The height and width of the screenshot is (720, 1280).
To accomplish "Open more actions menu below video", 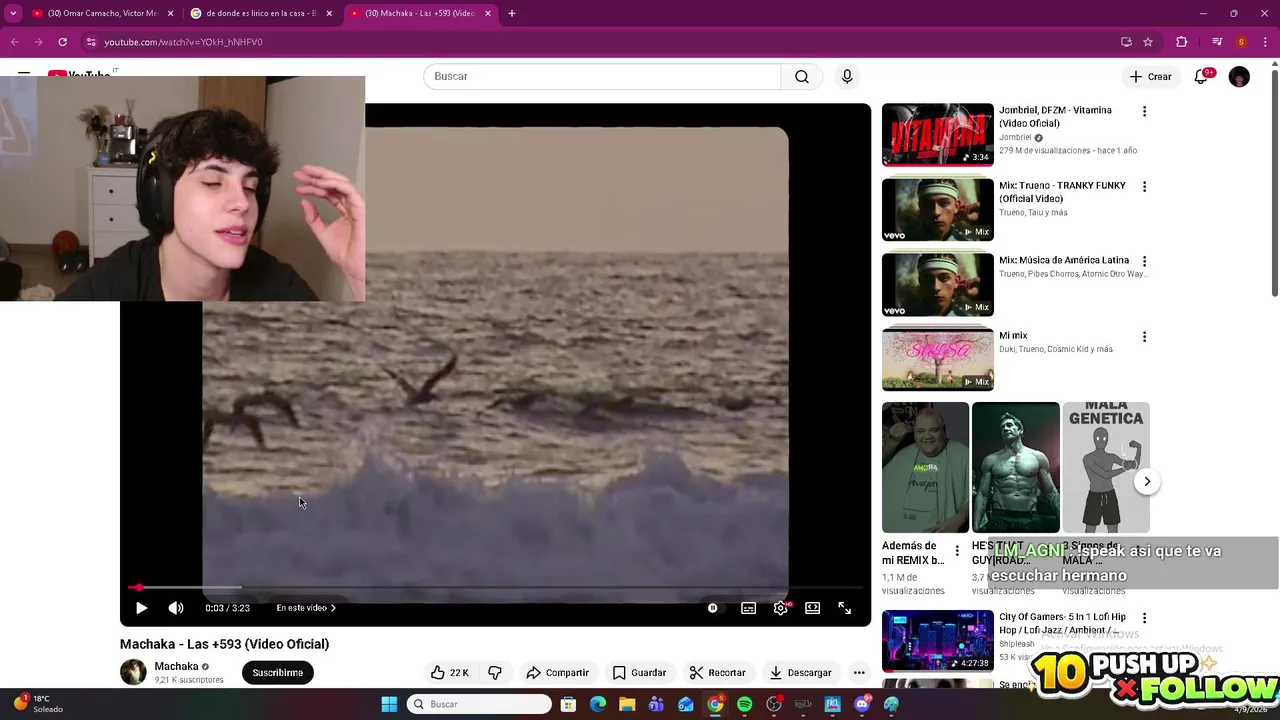I will tap(859, 672).
